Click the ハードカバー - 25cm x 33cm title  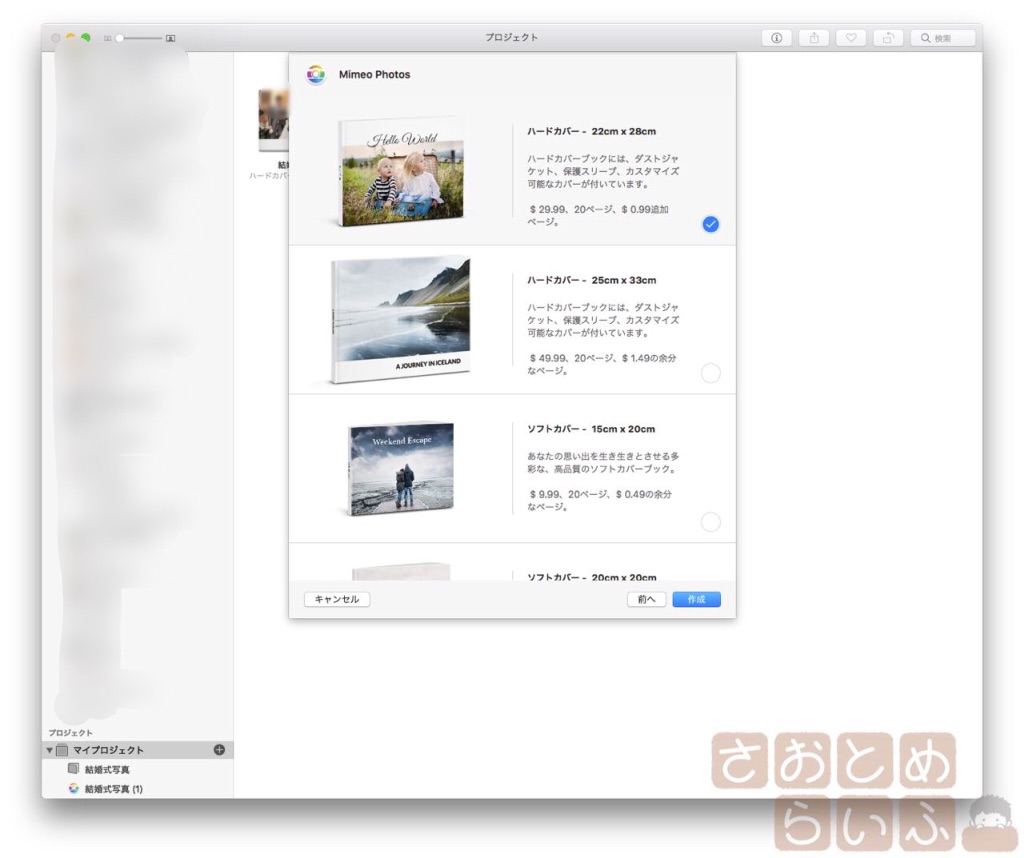tap(592, 280)
